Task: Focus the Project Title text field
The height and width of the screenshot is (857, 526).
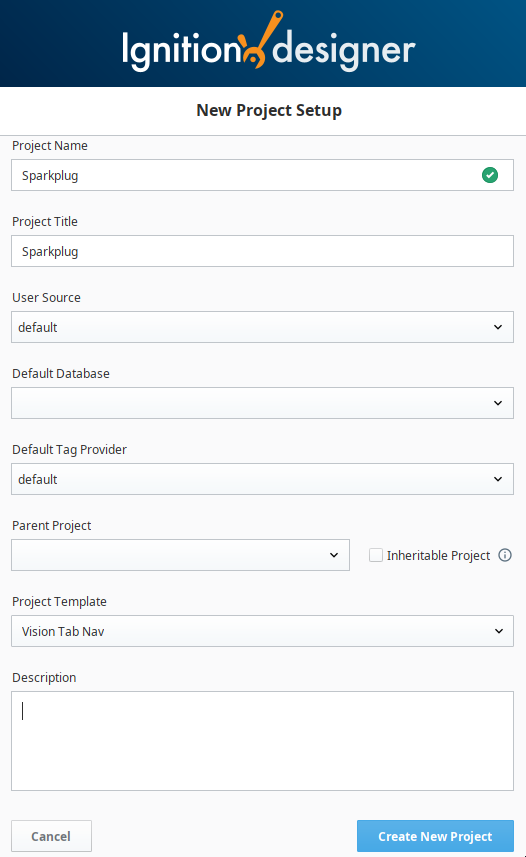Action: [x=262, y=251]
